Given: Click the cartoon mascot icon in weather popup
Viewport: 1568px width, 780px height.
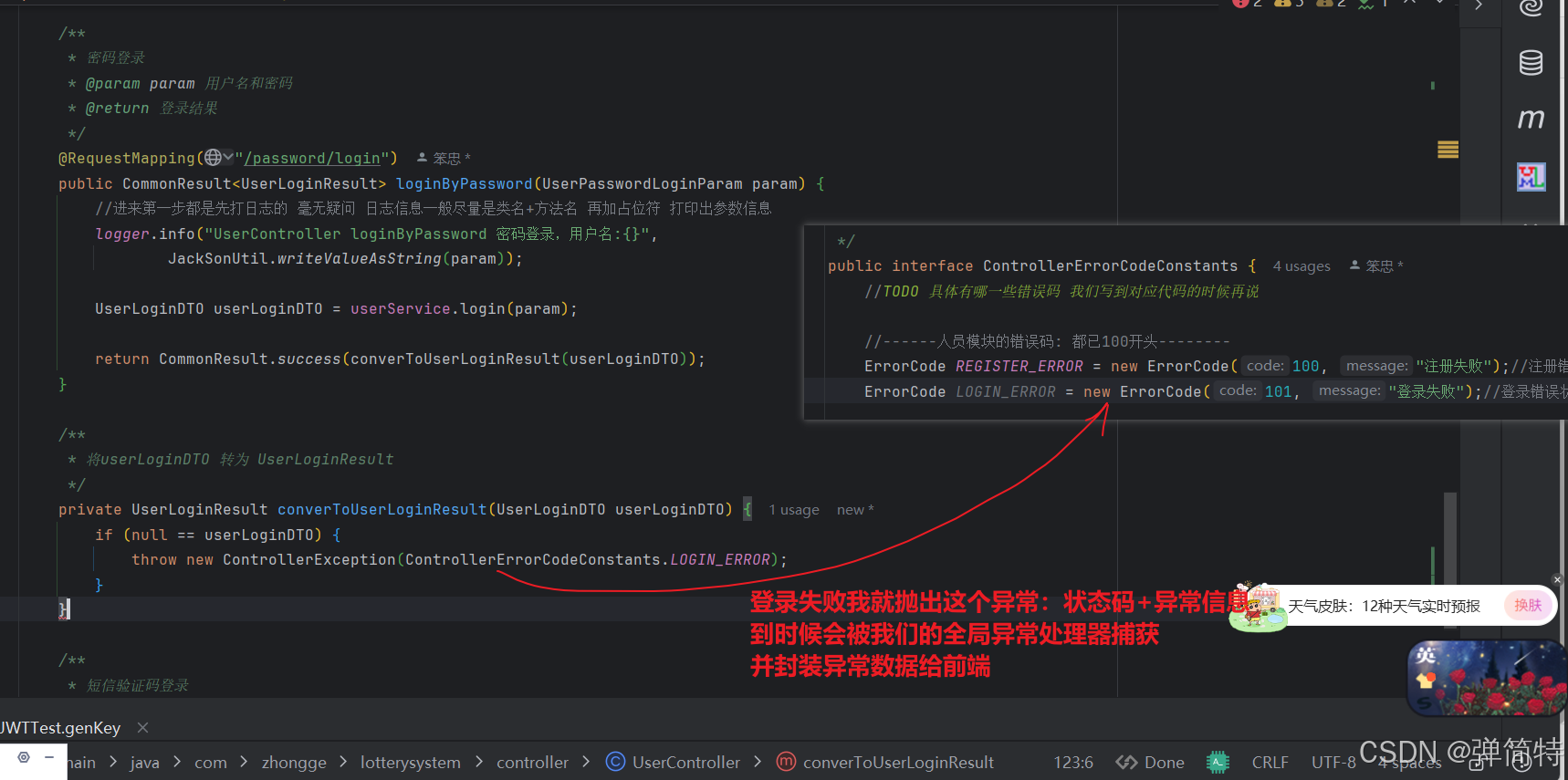Looking at the screenshot, I should [1257, 606].
